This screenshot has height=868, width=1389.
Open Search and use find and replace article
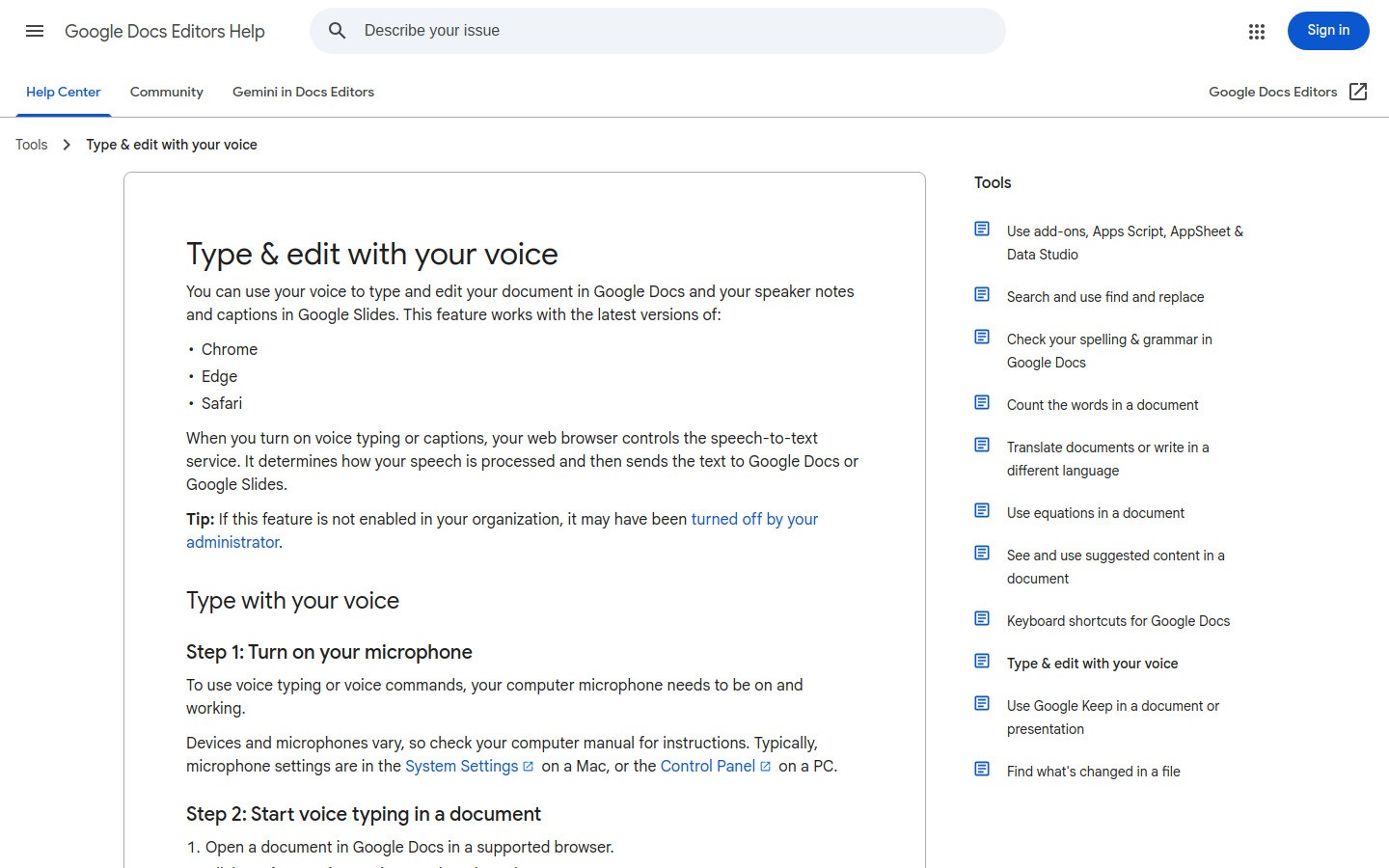click(1105, 296)
